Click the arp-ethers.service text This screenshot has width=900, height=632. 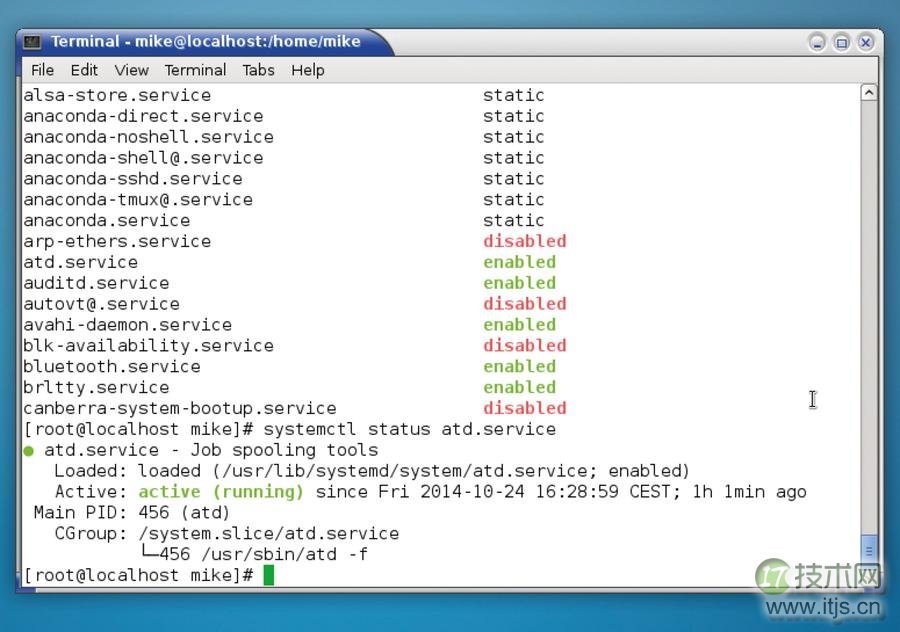pyautogui.click(x=117, y=241)
